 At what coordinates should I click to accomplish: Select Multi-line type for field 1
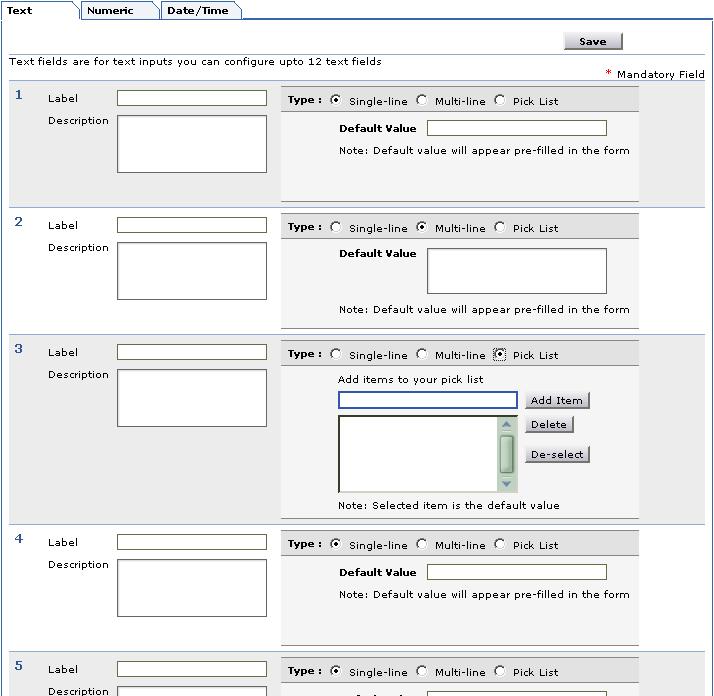coord(422,100)
